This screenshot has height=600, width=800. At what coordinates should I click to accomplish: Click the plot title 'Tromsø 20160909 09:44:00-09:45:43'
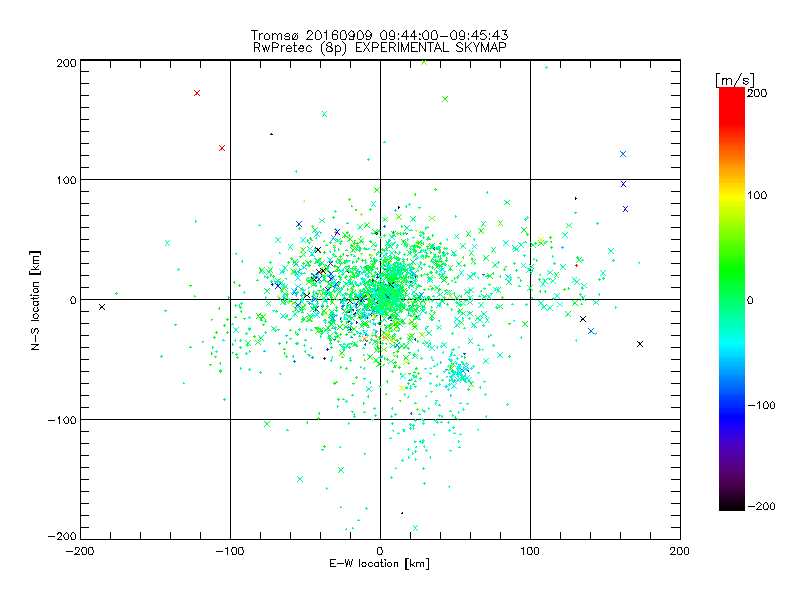tap(379, 35)
